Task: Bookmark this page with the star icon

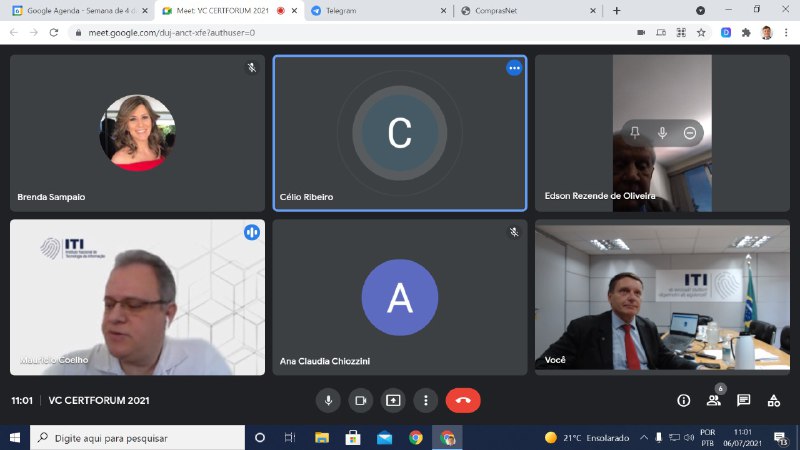Action: (x=702, y=32)
